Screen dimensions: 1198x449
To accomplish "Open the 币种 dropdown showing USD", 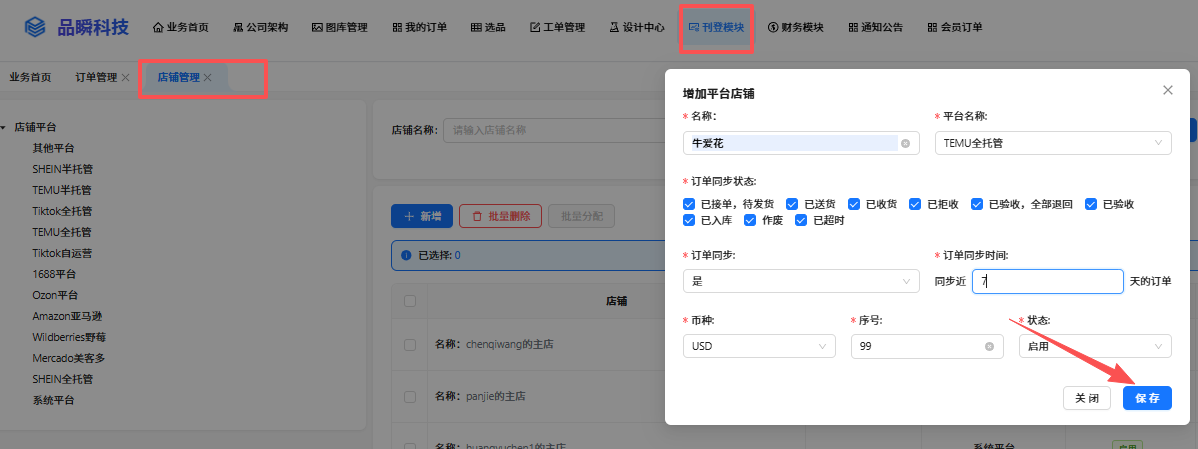I will [759, 346].
